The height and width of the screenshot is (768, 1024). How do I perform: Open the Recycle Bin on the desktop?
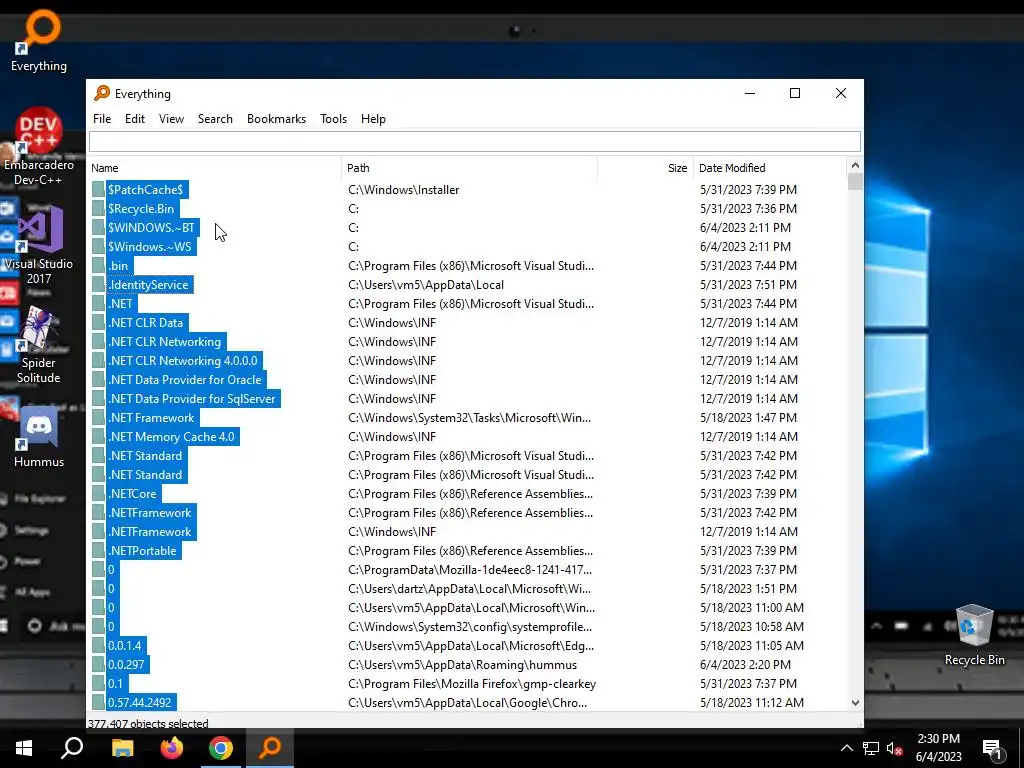tap(974, 635)
